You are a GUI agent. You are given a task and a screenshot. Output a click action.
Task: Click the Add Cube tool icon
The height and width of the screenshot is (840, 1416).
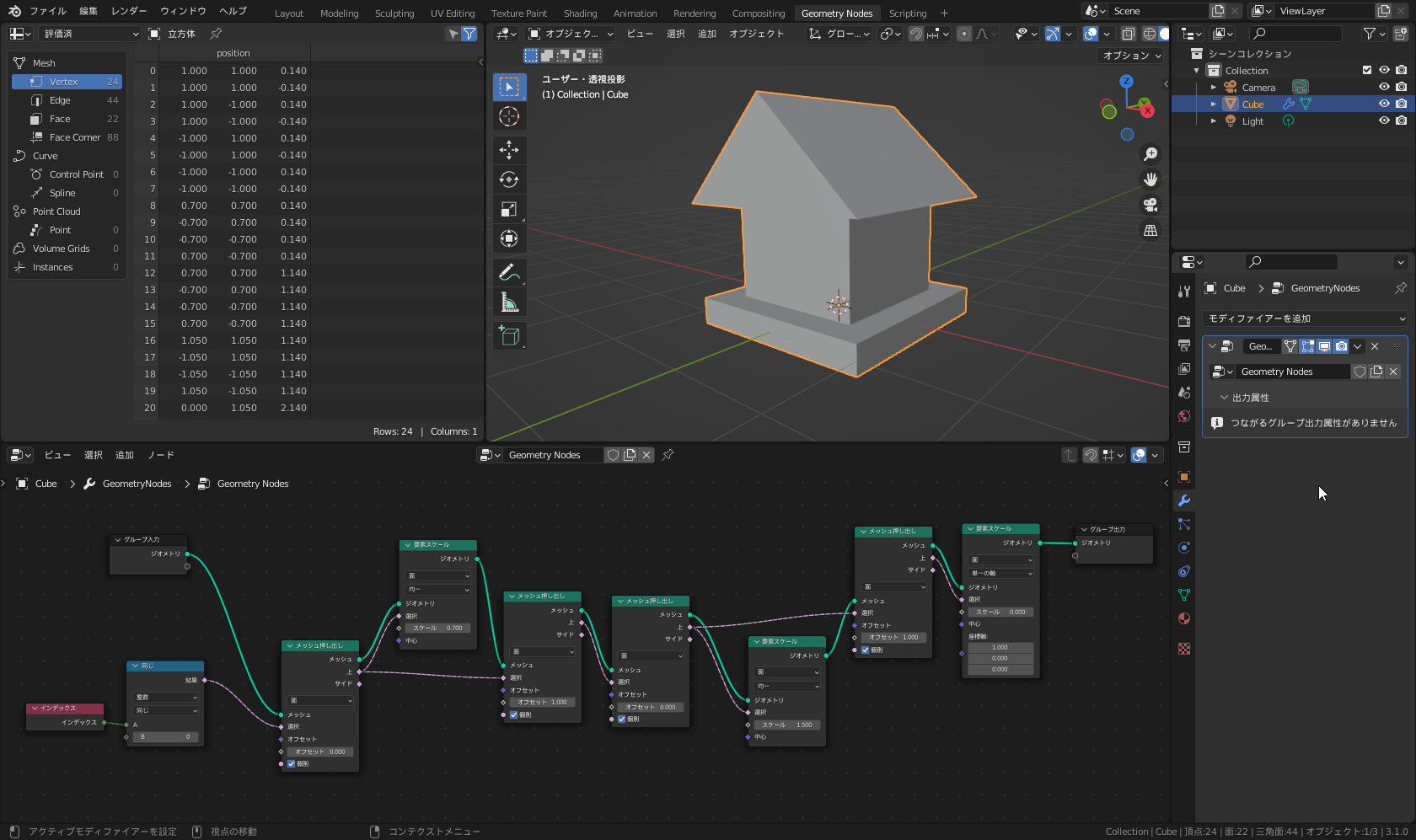(509, 336)
